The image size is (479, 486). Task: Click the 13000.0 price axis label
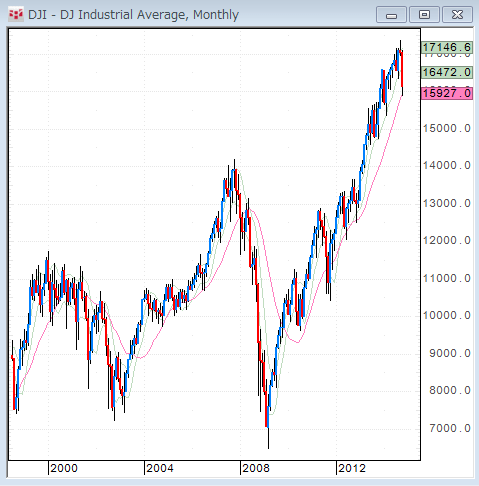point(447,203)
